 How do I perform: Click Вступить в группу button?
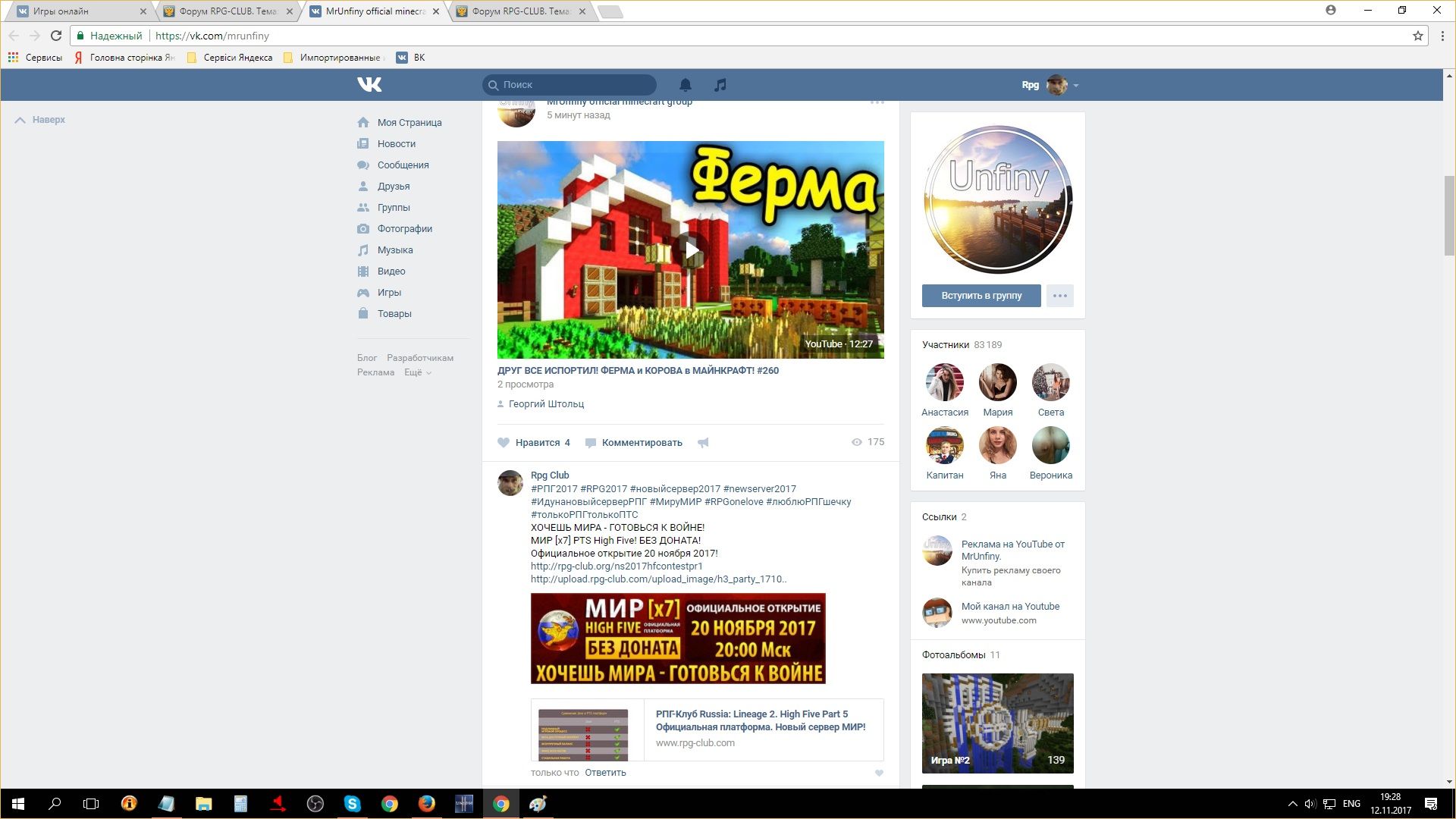(981, 296)
